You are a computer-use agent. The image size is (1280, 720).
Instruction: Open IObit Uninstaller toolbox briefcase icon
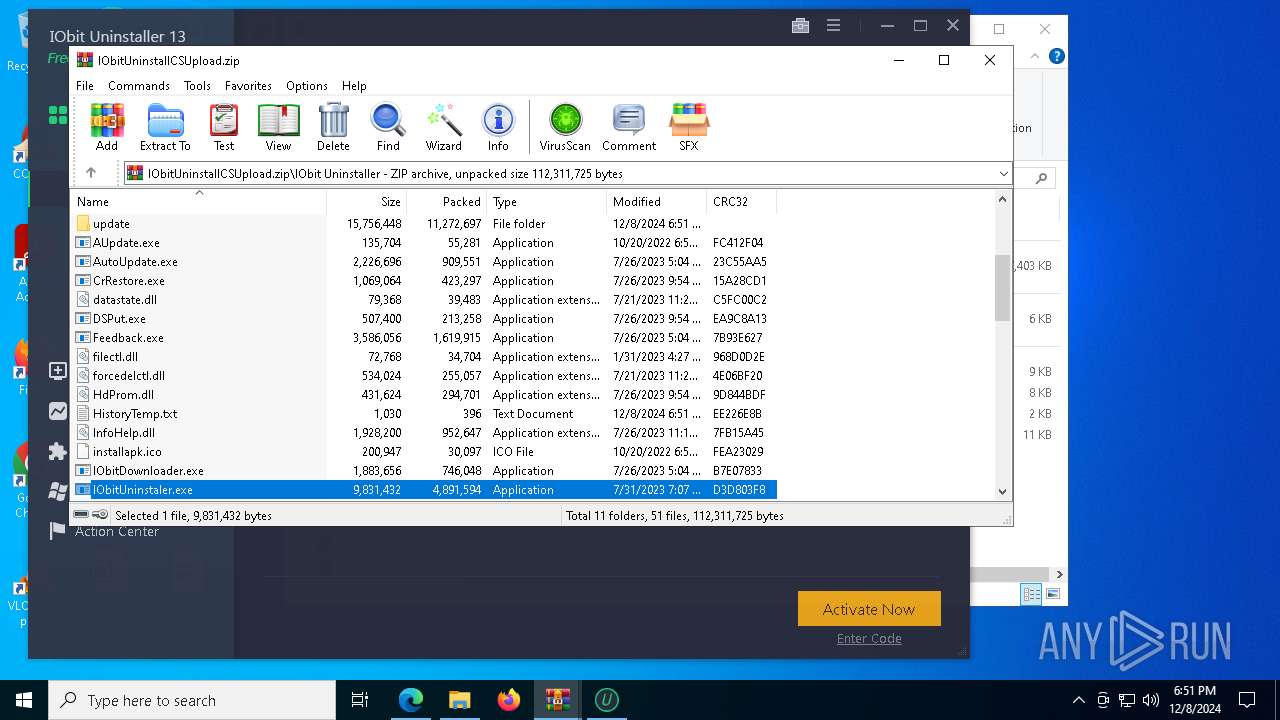click(800, 26)
